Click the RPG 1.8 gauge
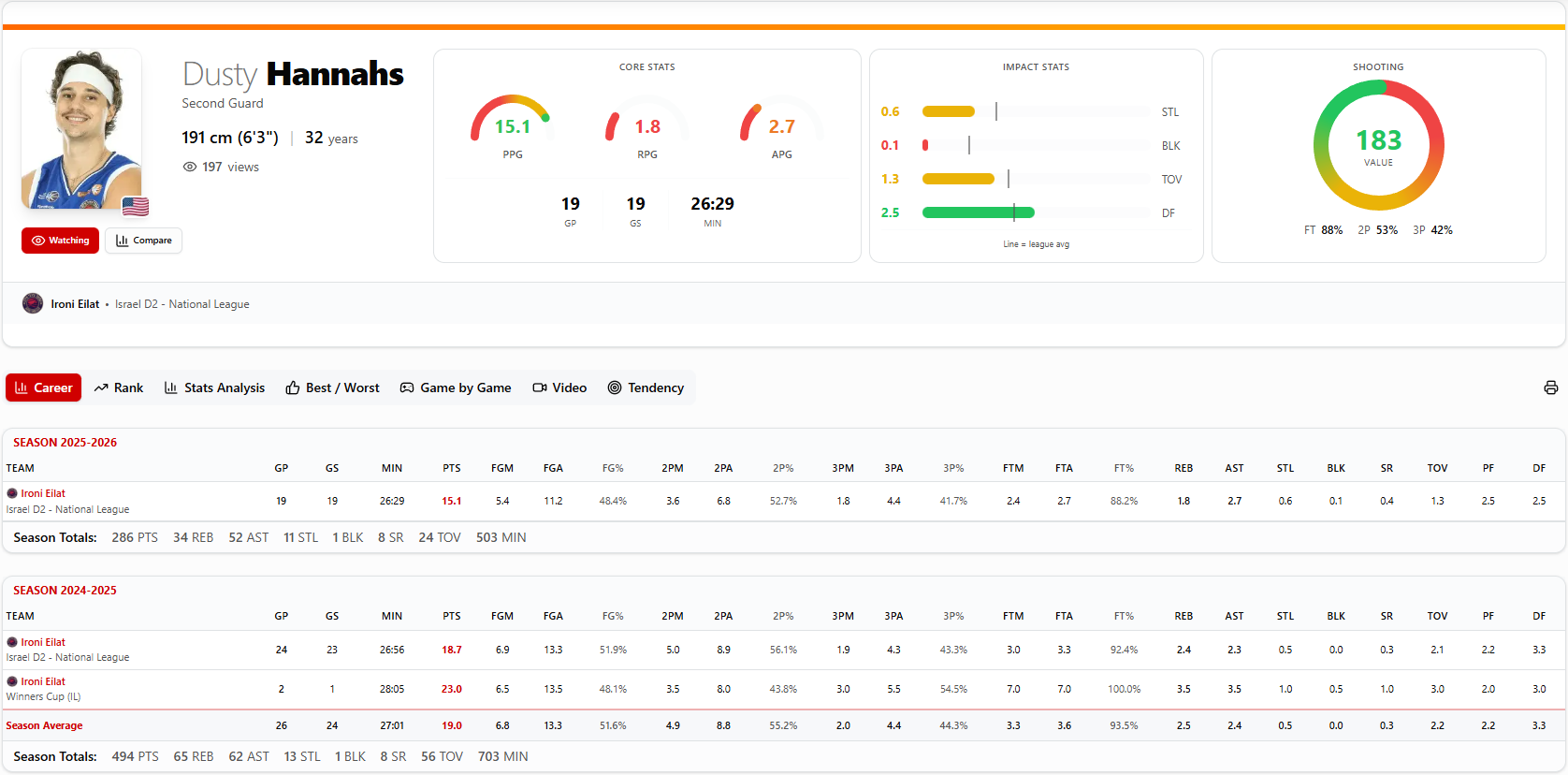Viewport: 1568px width, 775px height. (646, 123)
